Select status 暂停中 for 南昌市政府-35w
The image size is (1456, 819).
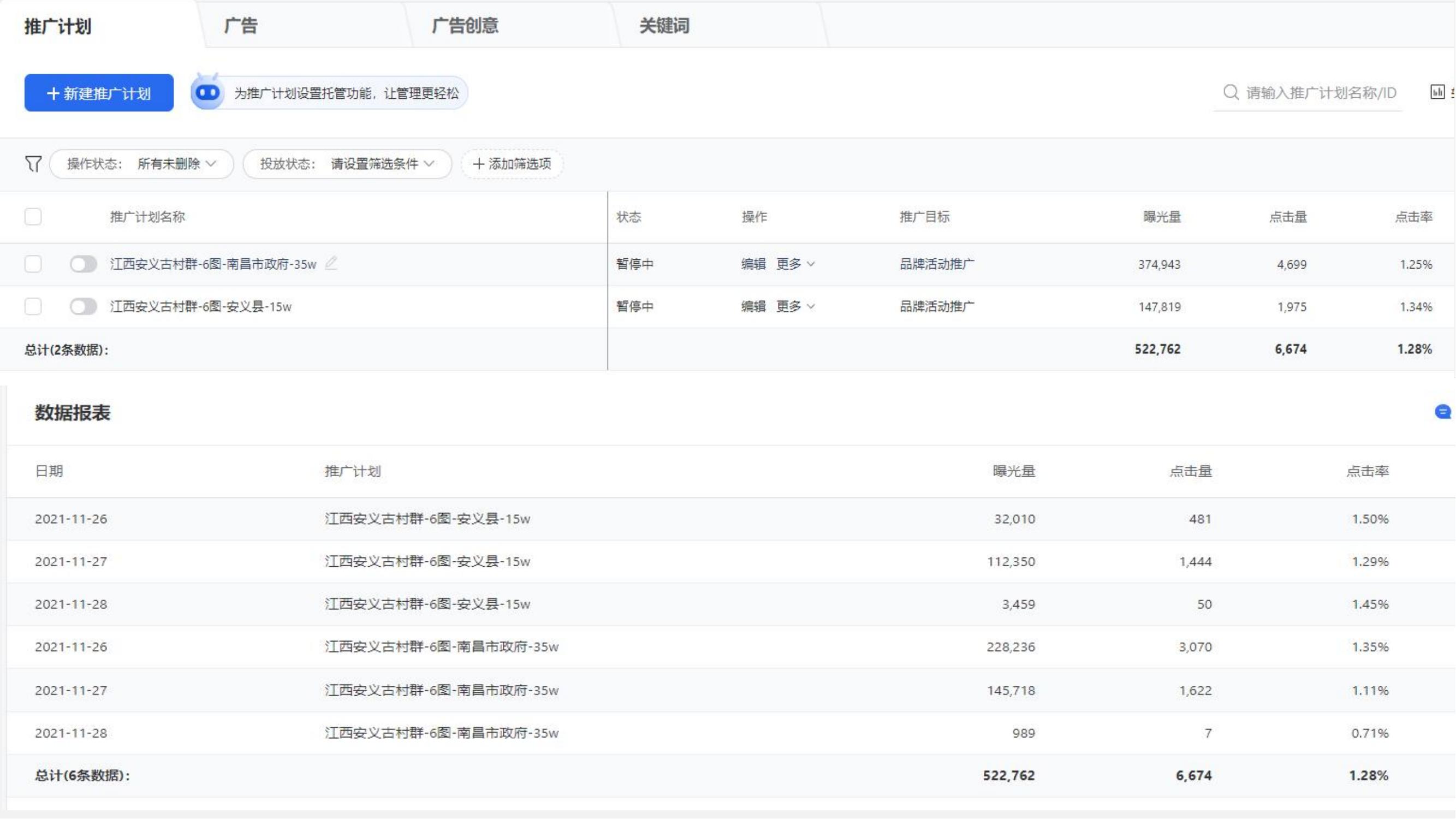click(635, 264)
